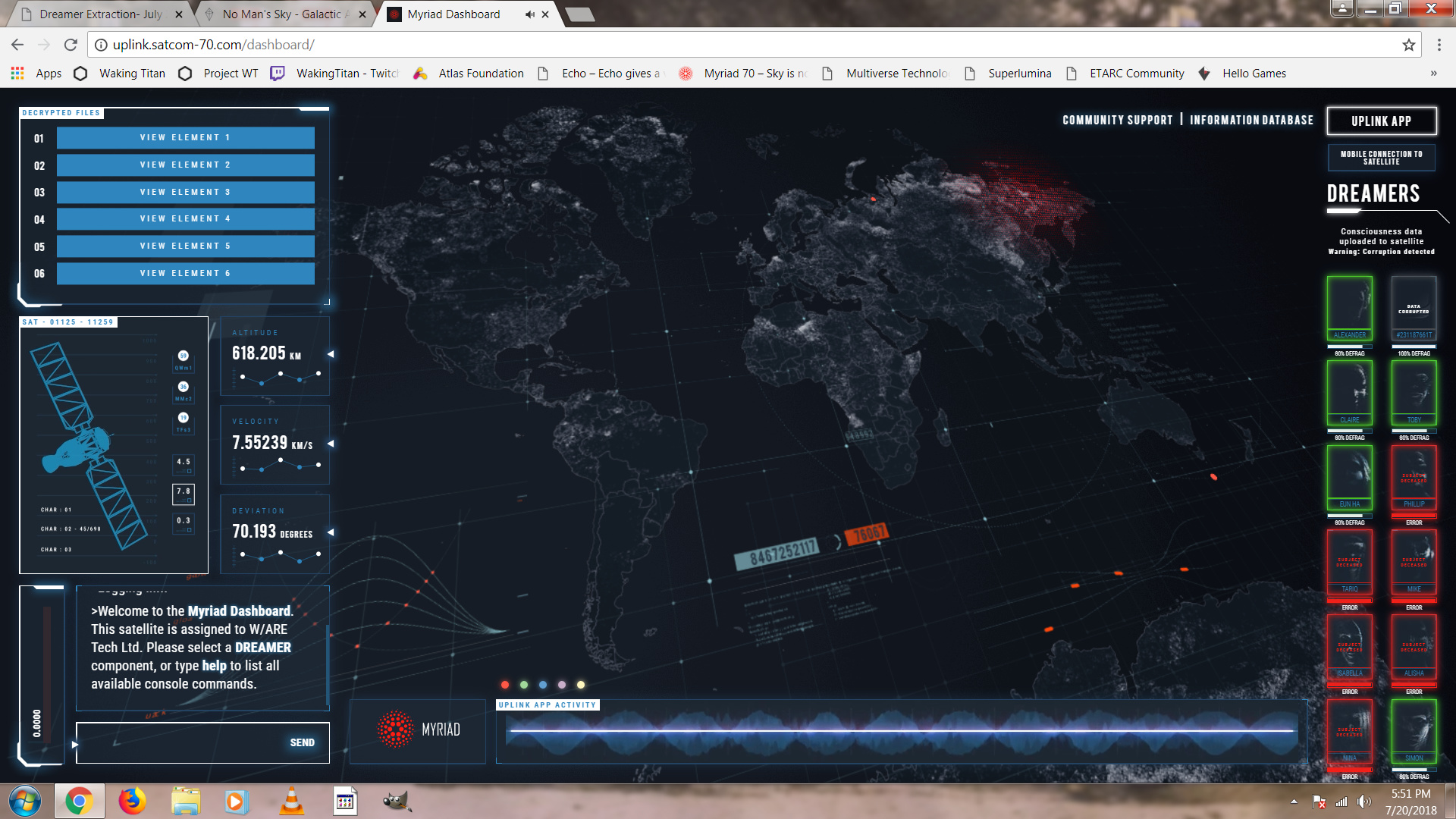This screenshot has width=1456, height=819.
Task: Select the Alexander dreamer thumbnail
Action: click(1349, 306)
